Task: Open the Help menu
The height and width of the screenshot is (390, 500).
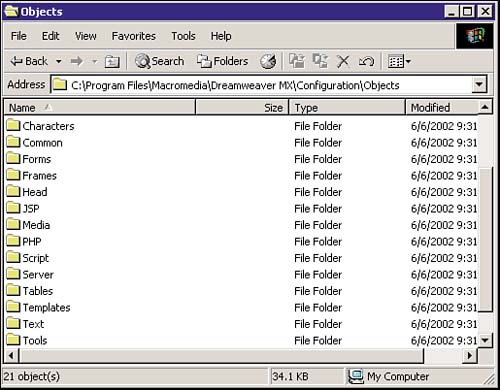Action: click(x=221, y=36)
